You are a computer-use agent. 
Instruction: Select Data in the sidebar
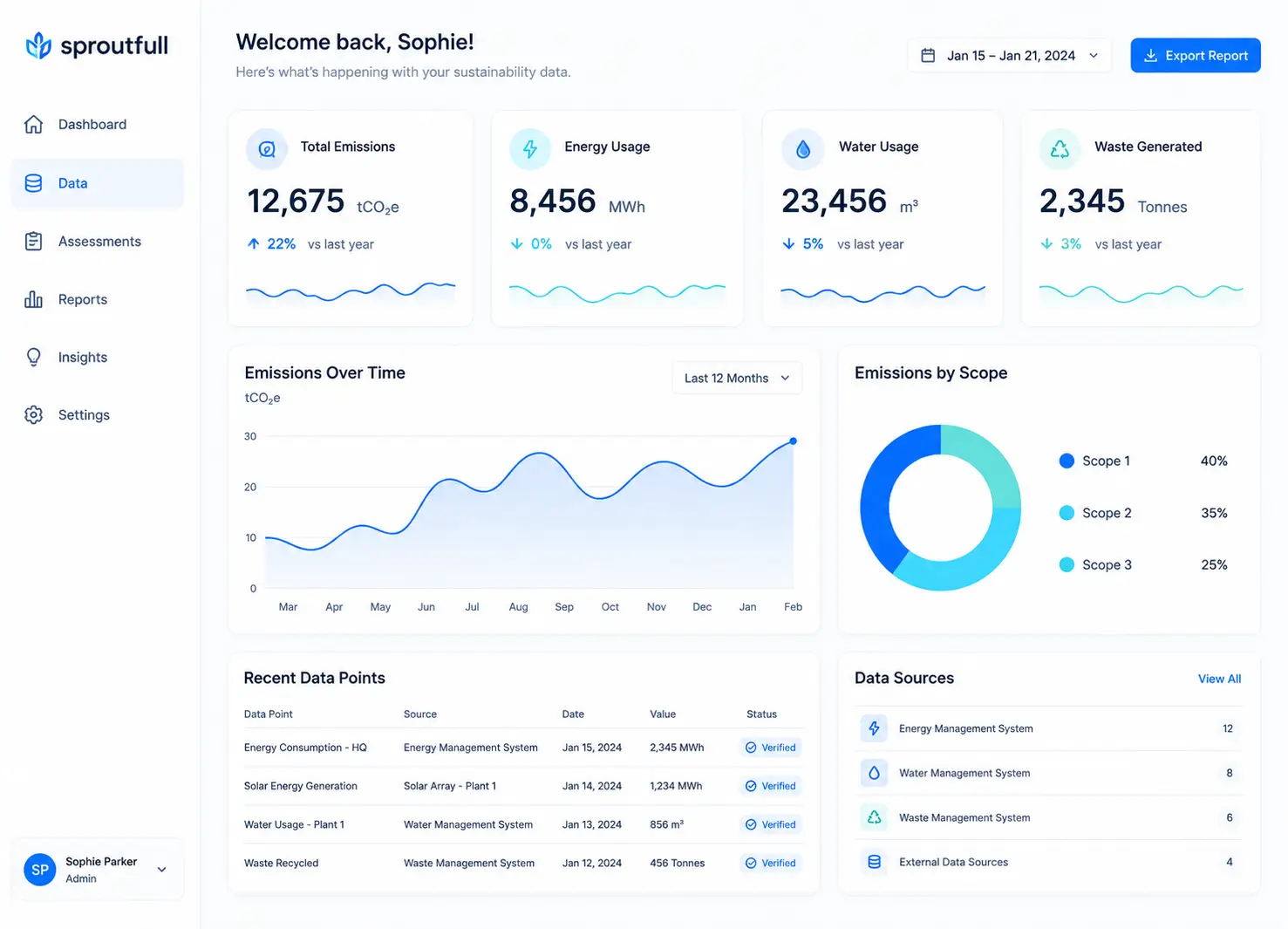97,183
